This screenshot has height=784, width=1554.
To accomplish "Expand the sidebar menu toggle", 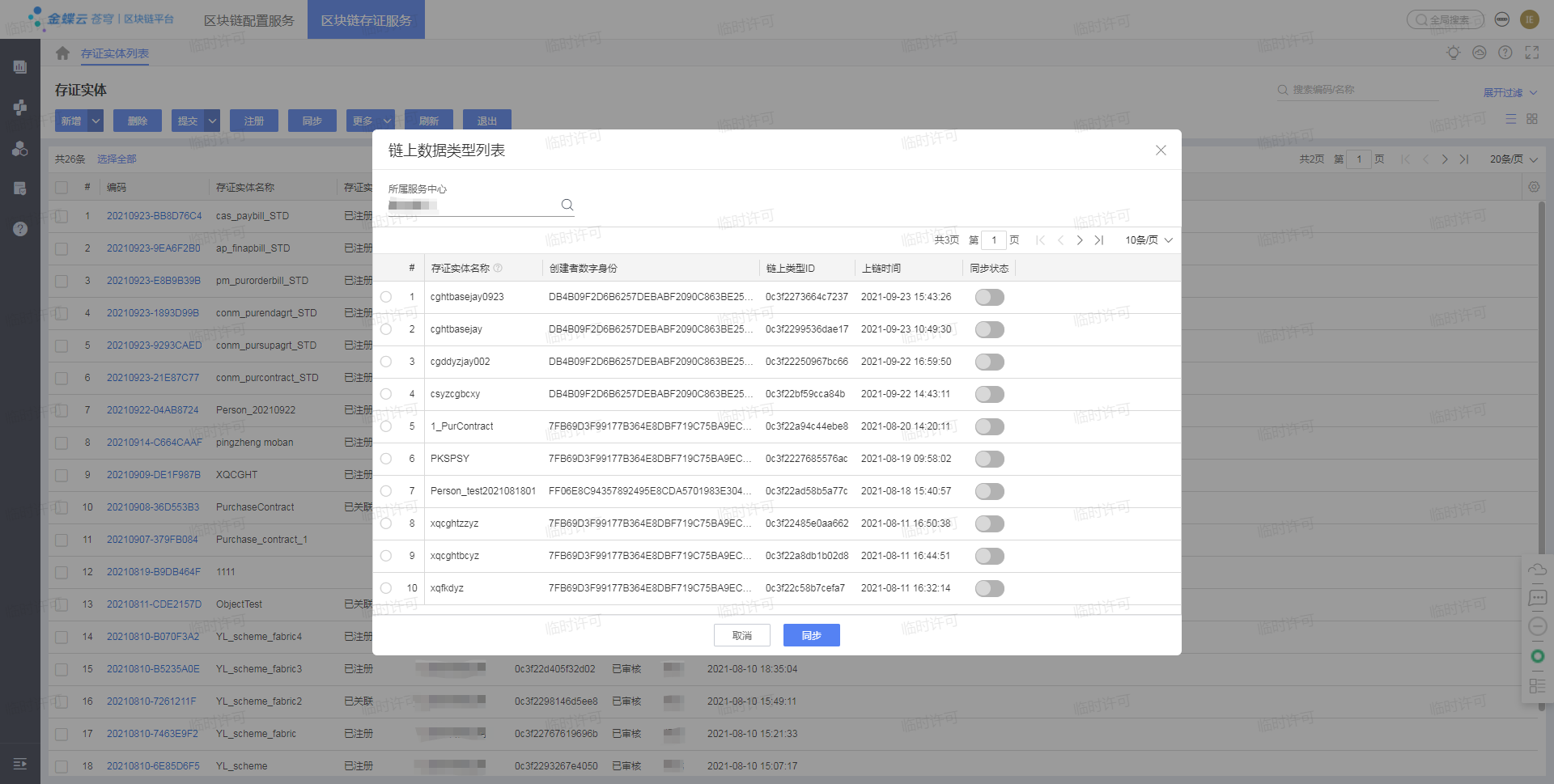I will pos(20,764).
